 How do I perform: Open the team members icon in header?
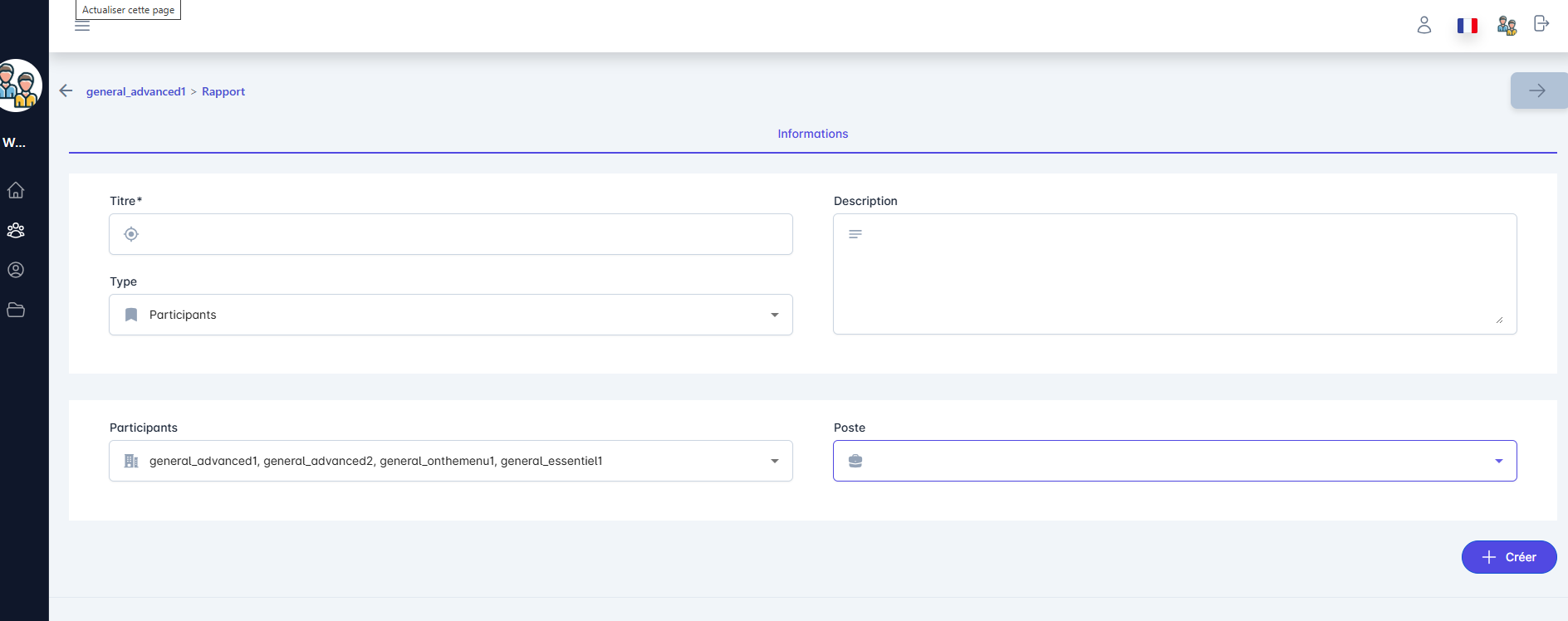pyautogui.click(x=1507, y=26)
